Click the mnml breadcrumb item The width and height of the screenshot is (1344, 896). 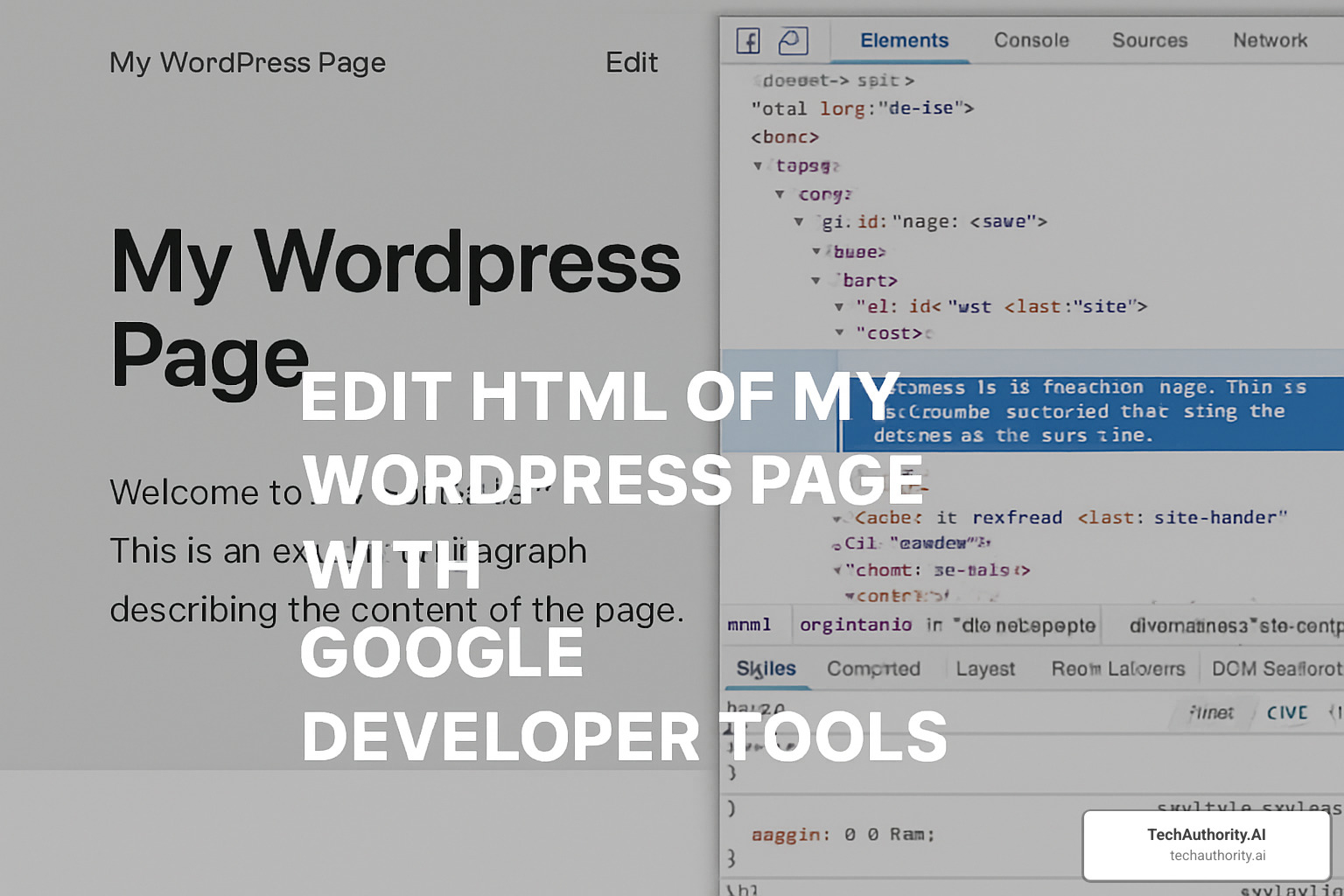point(749,625)
